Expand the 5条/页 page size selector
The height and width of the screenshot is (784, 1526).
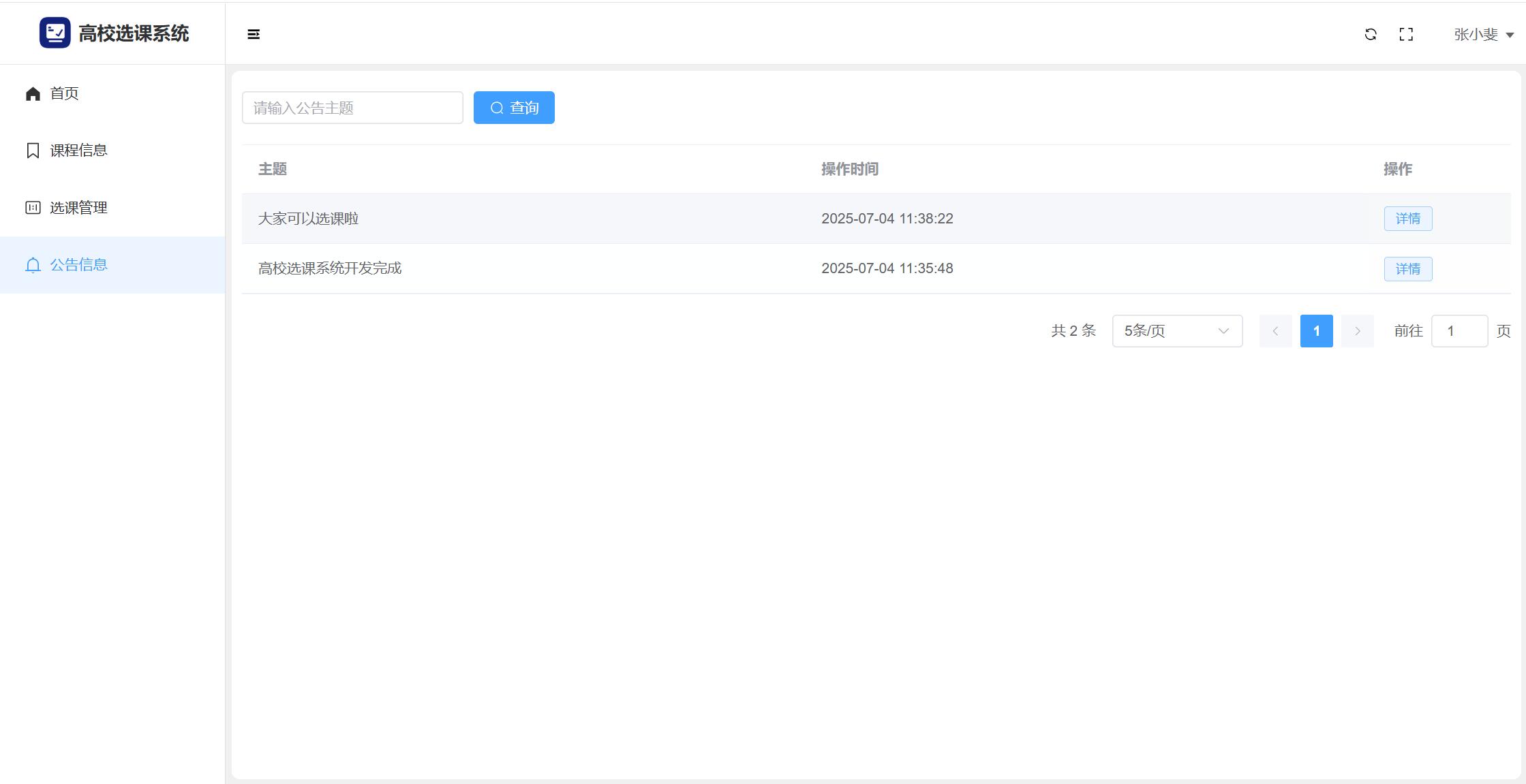point(1177,331)
